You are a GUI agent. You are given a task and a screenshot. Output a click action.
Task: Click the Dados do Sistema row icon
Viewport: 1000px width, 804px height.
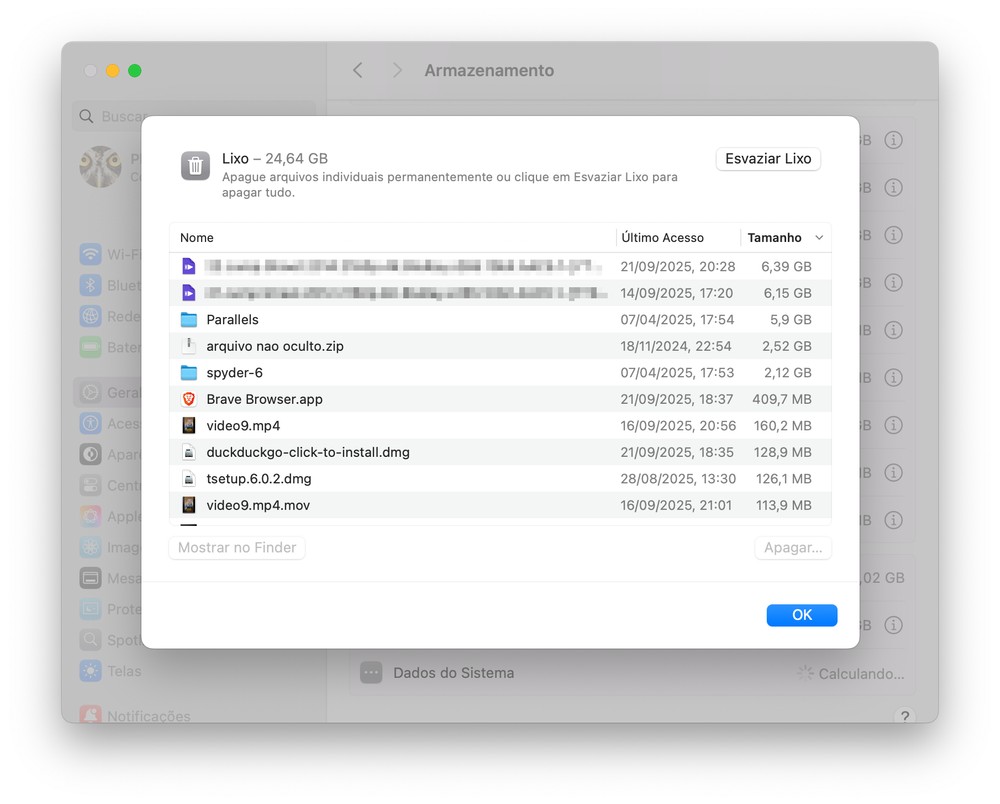tap(371, 673)
